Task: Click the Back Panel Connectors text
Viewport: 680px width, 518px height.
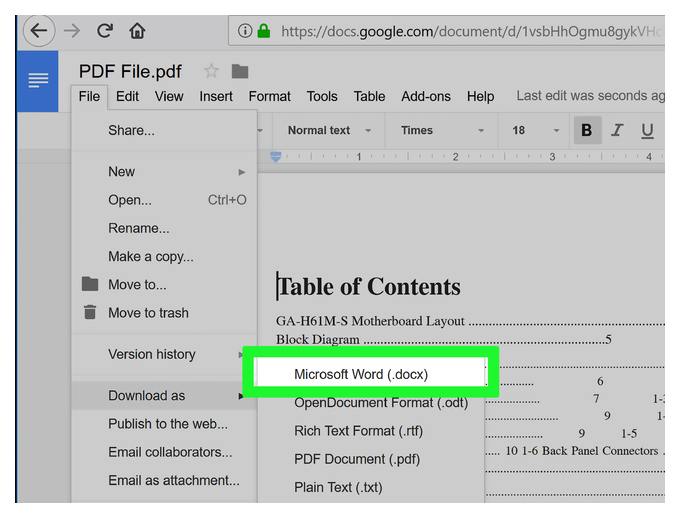Action: tap(600, 451)
